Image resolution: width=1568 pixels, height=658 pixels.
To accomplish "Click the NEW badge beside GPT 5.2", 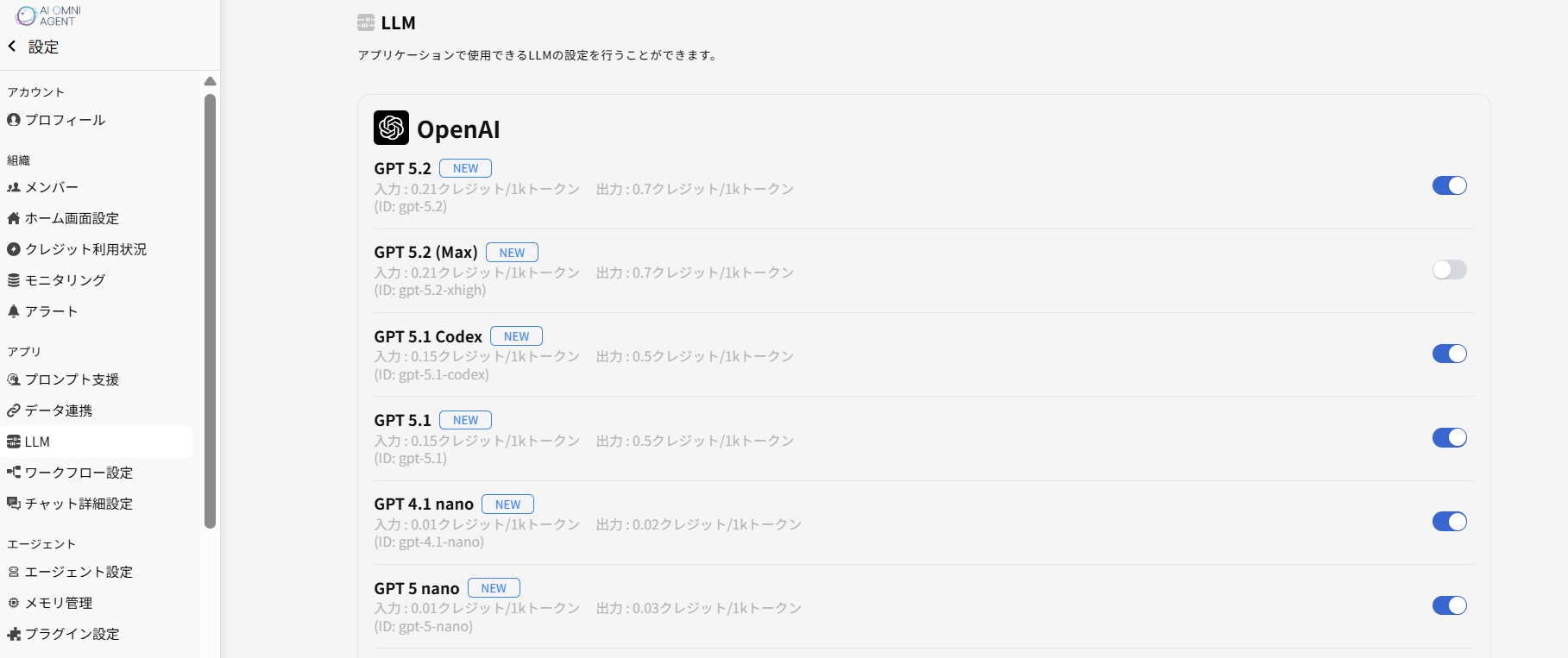I will pyautogui.click(x=465, y=168).
